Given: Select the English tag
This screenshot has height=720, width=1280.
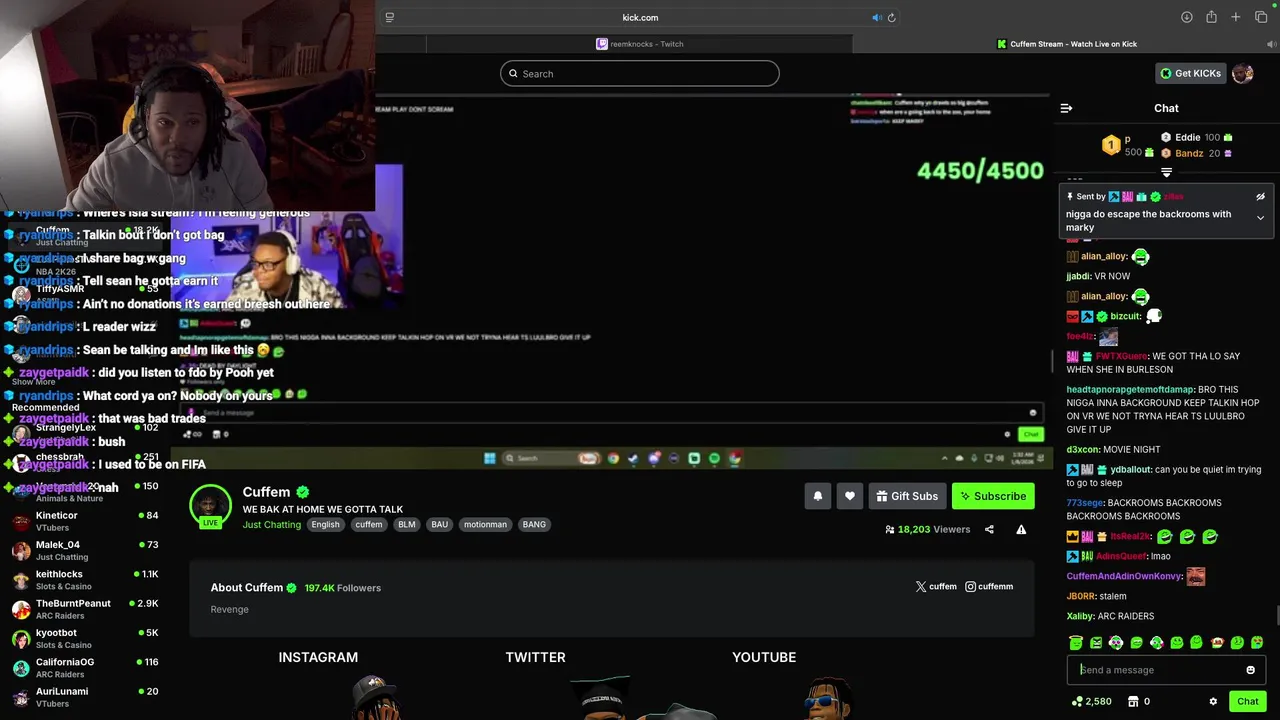Looking at the screenshot, I should 325,524.
